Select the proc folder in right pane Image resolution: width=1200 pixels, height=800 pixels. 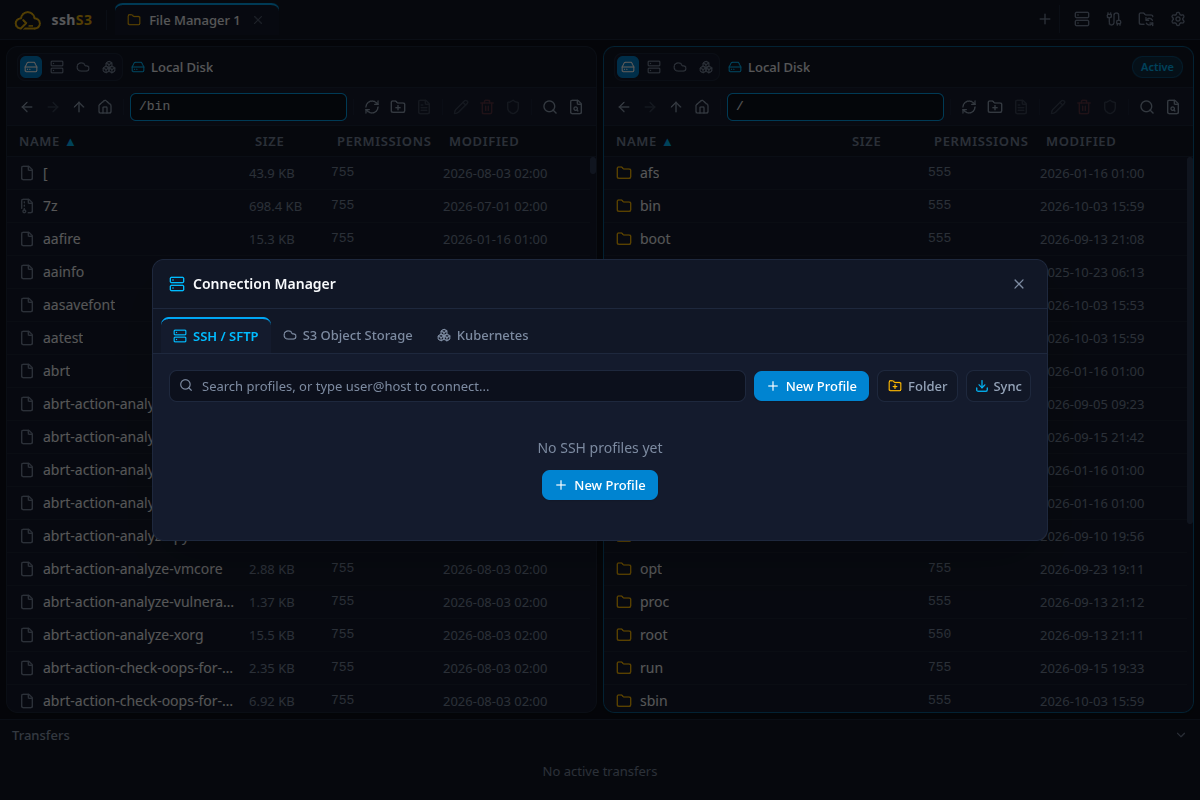[895, 602]
